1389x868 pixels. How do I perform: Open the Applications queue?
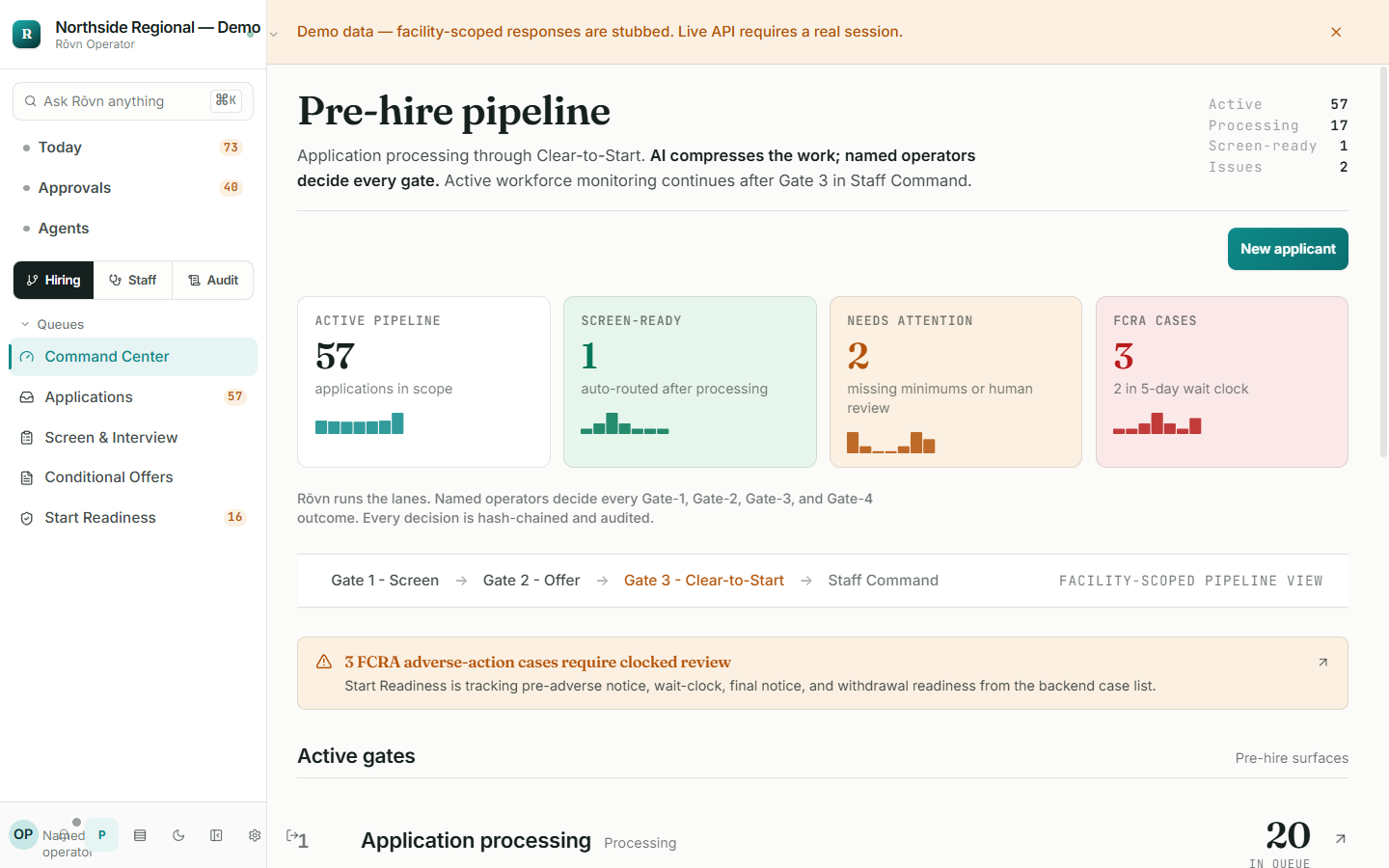point(133,397)
